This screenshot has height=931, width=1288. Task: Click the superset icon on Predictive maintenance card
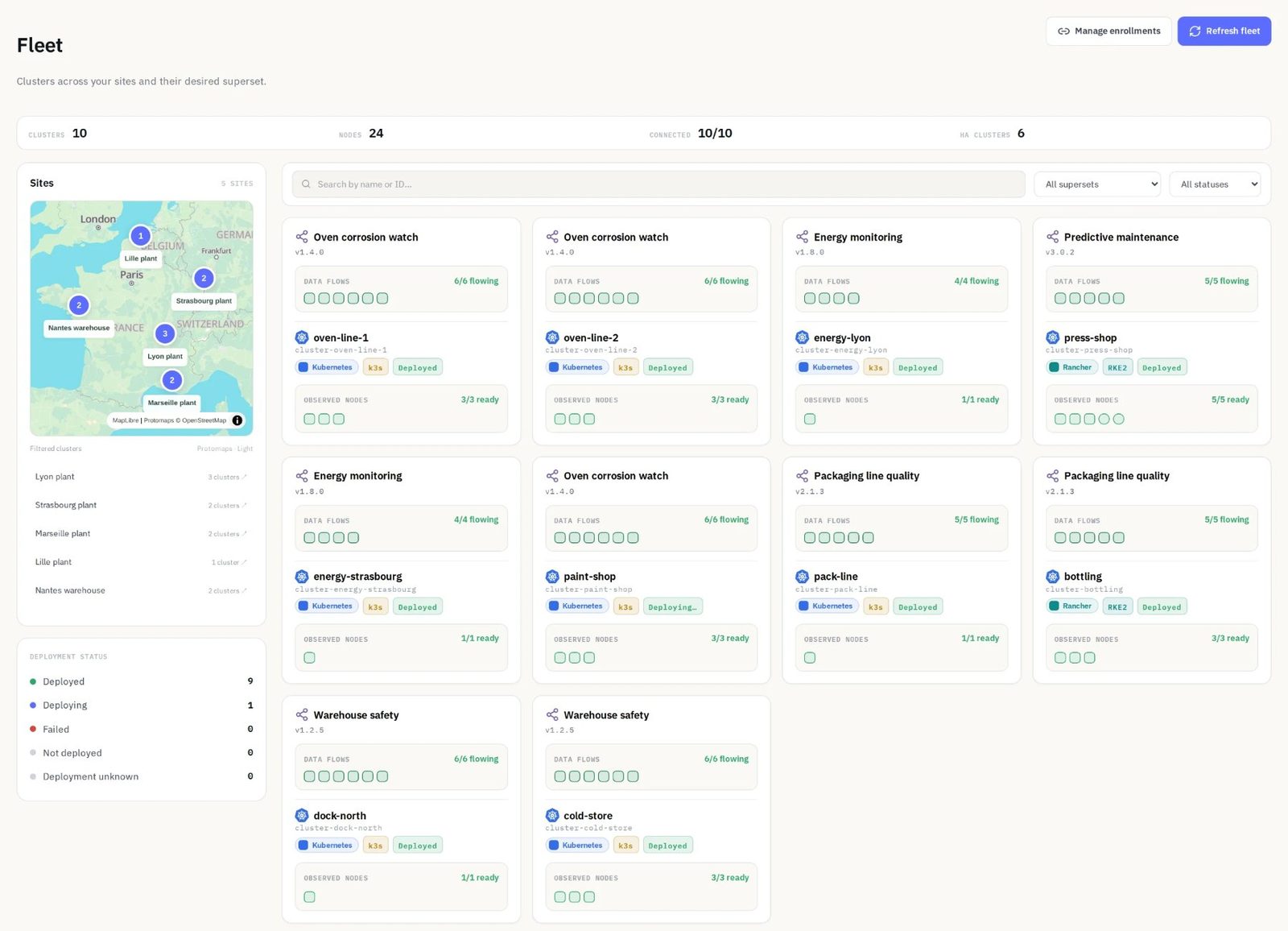coord(1052,237)
